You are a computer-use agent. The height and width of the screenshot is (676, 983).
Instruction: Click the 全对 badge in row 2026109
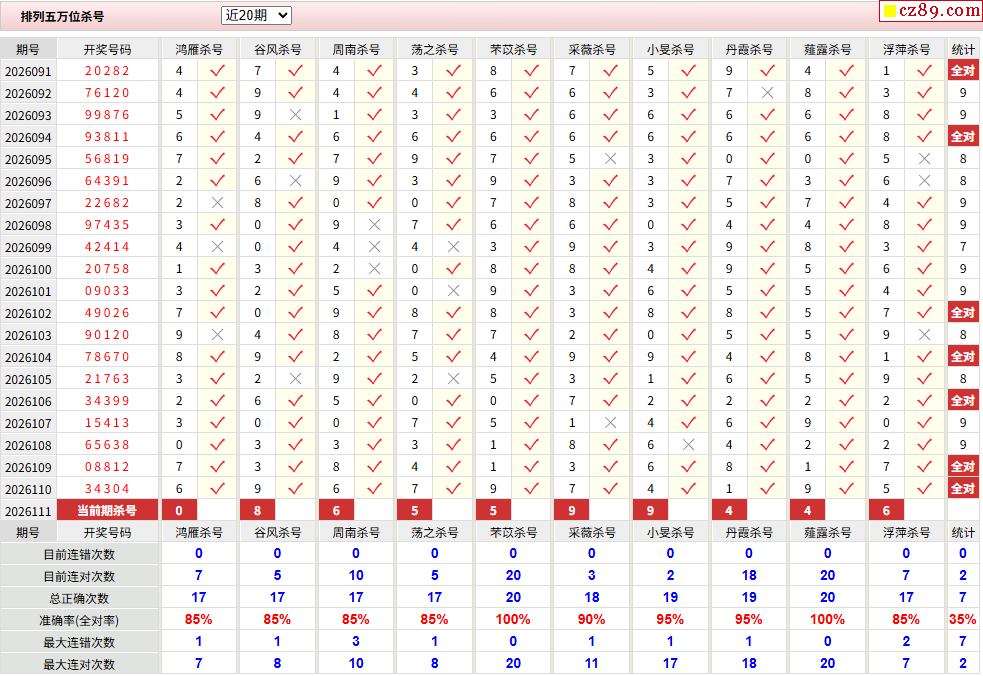[x=963, y=467]
